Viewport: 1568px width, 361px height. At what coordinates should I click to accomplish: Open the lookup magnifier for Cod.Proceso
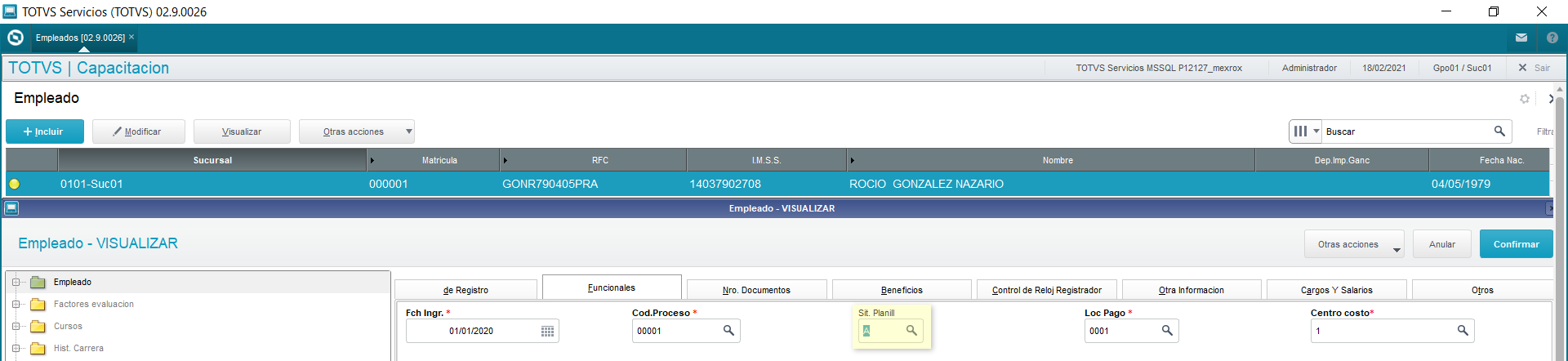click(x=728, y=330)
